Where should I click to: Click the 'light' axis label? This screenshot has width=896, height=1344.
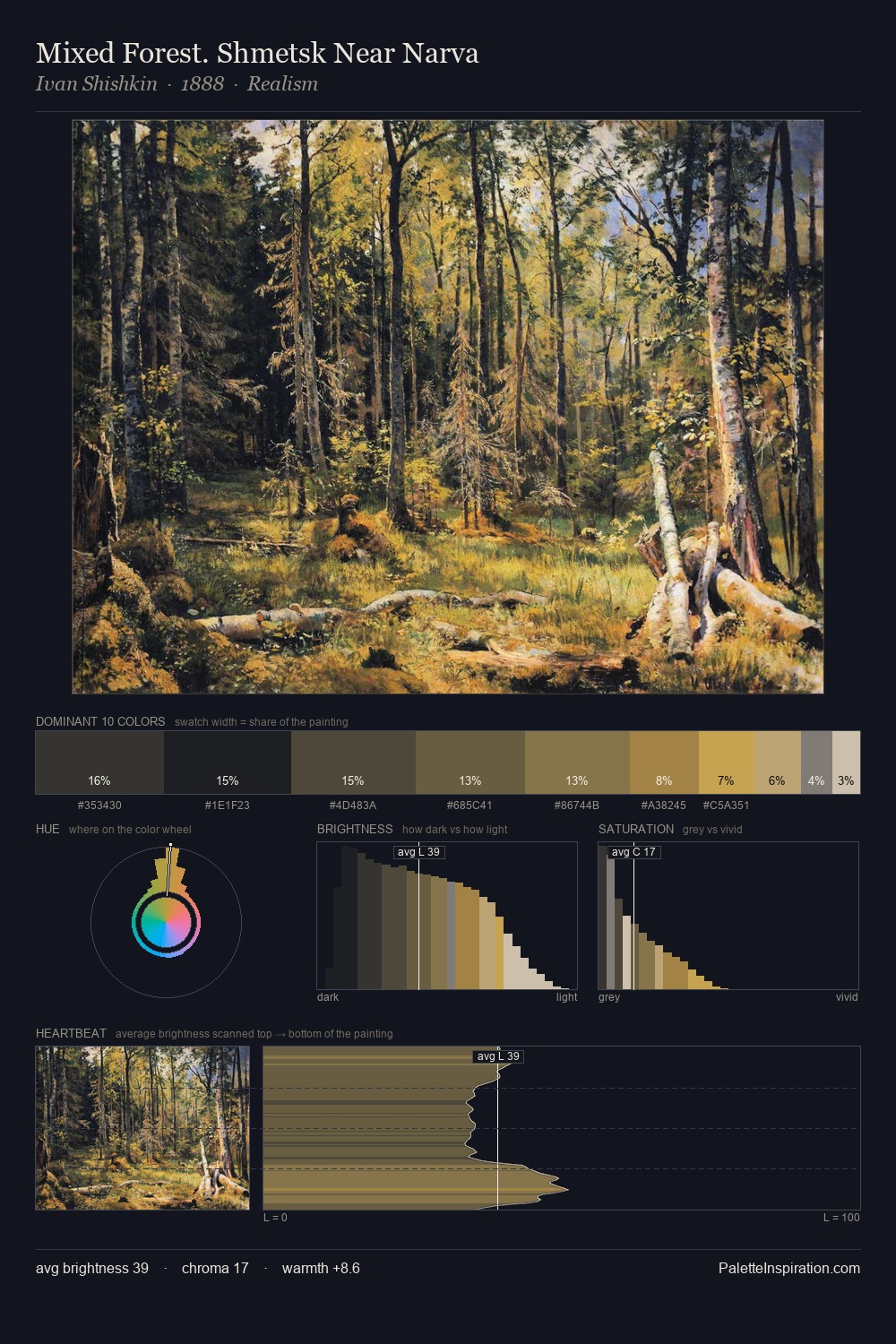(x=566, y=997)
